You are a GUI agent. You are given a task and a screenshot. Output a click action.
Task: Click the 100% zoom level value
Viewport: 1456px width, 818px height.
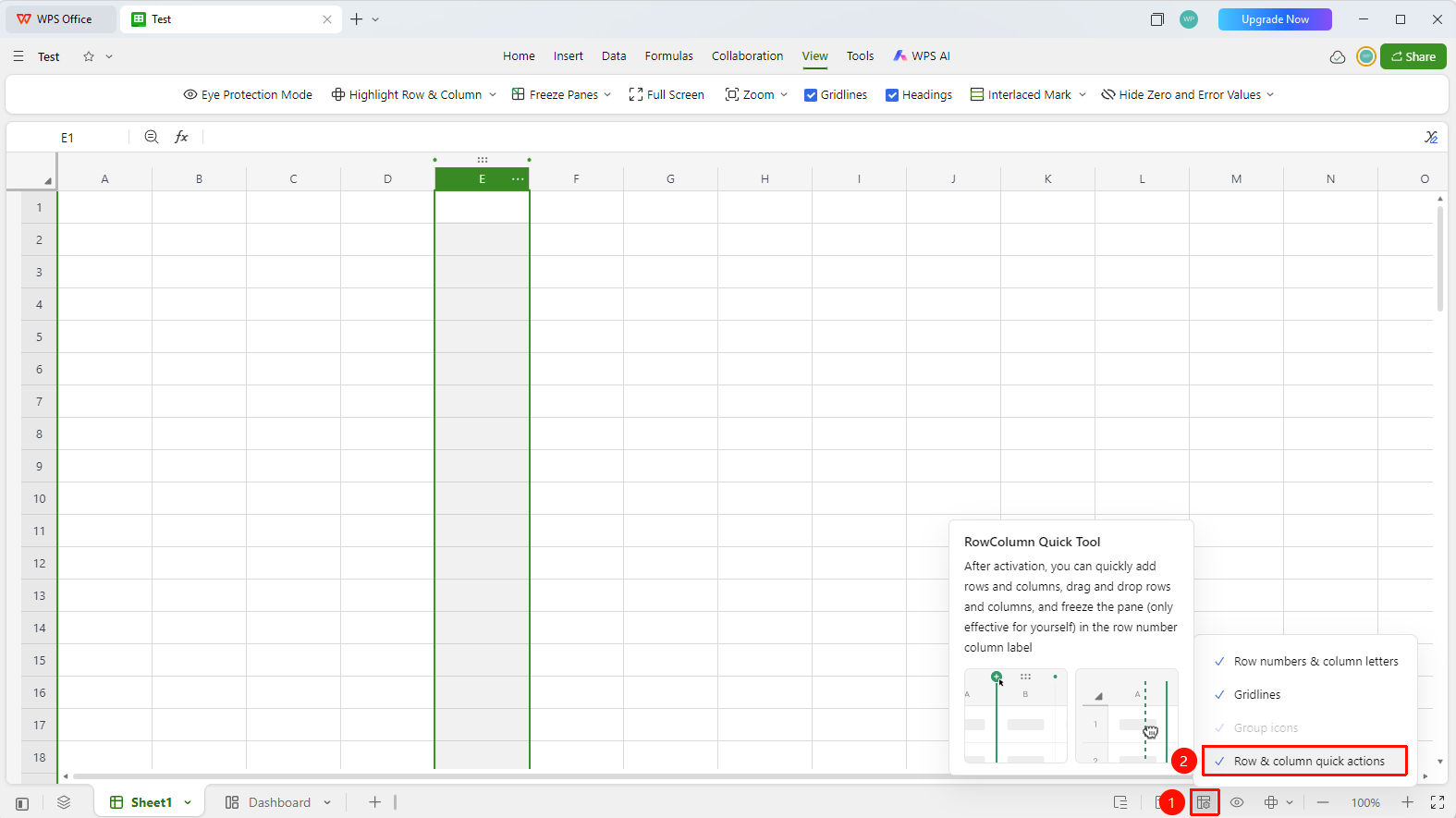coord(1365,803)
